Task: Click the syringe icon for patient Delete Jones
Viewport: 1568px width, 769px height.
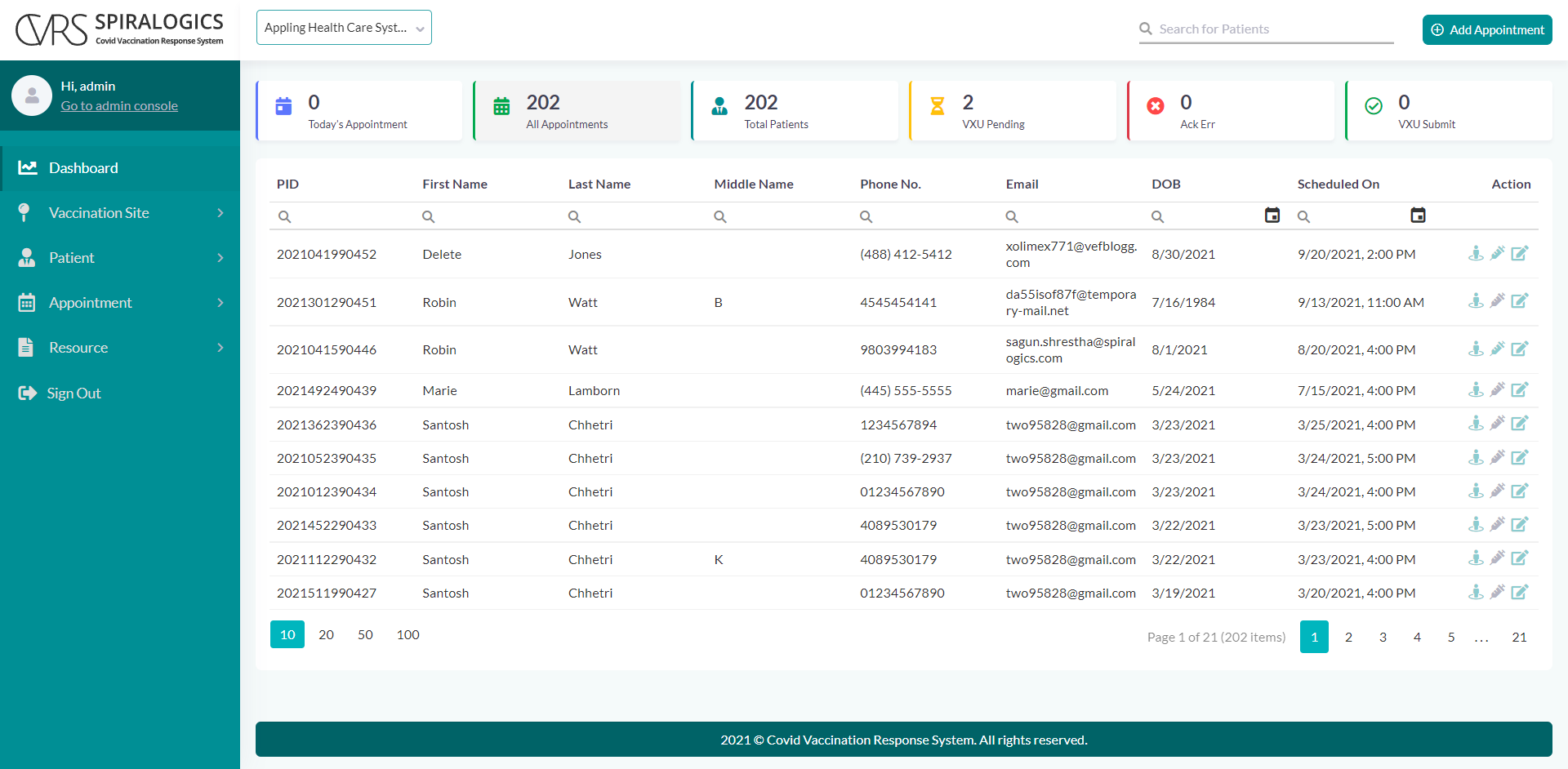Action: pos(1497,253)
